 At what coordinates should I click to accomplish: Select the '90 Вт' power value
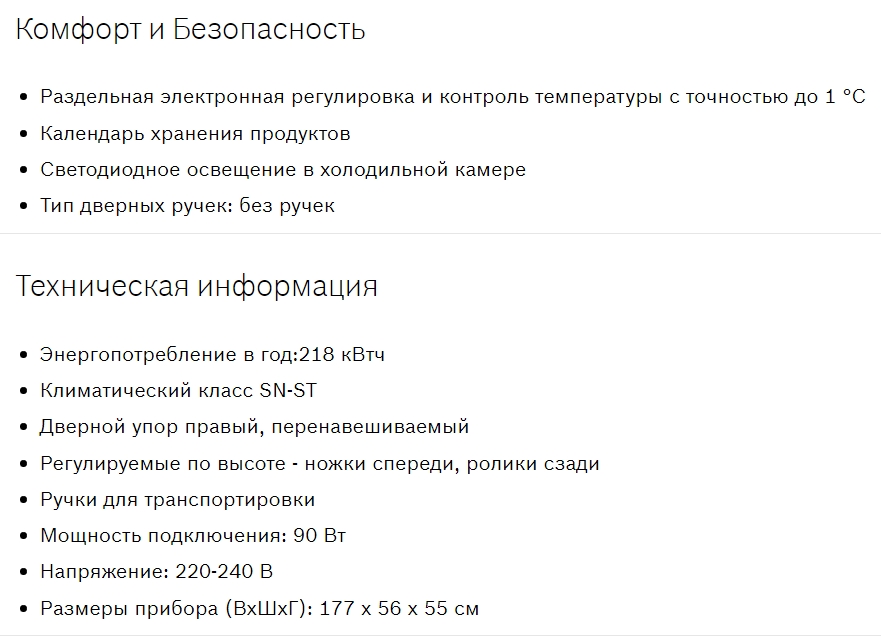pos(320,535)
